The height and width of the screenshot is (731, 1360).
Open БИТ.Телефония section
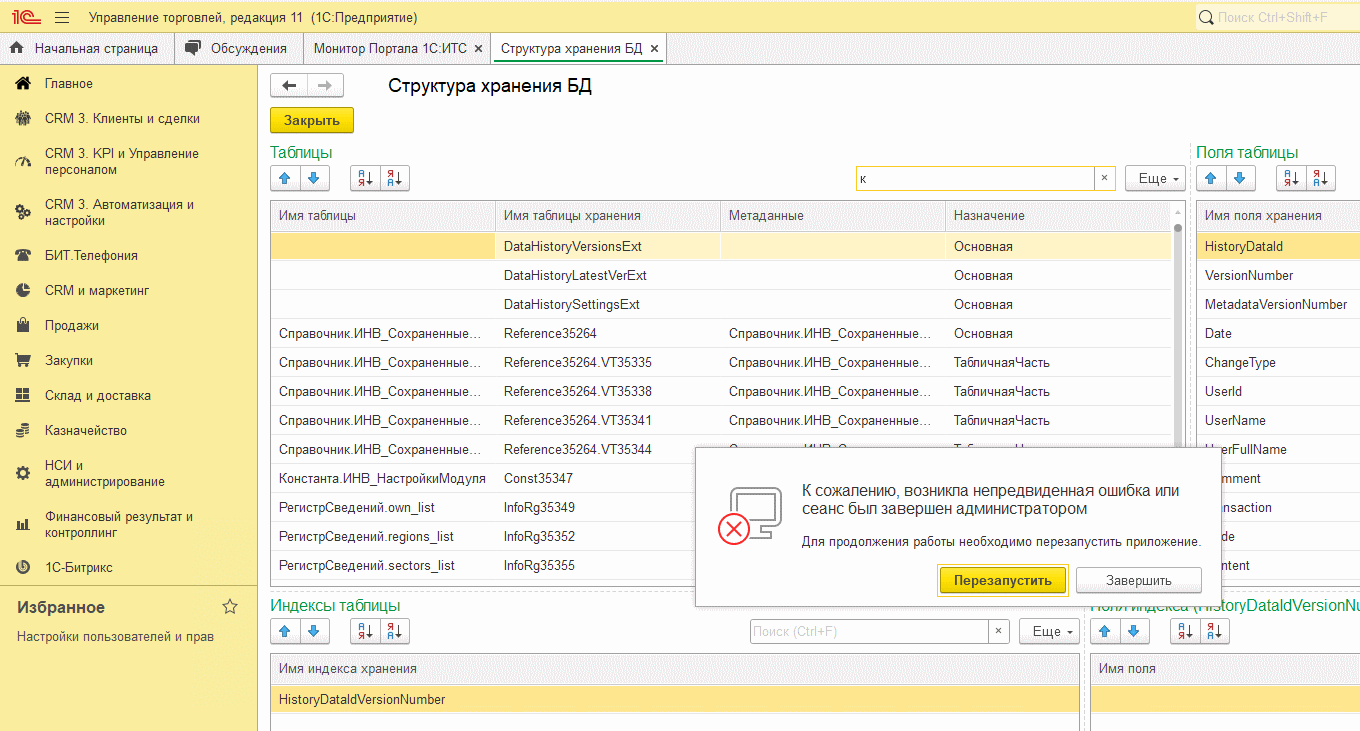[x=91, y=256]
